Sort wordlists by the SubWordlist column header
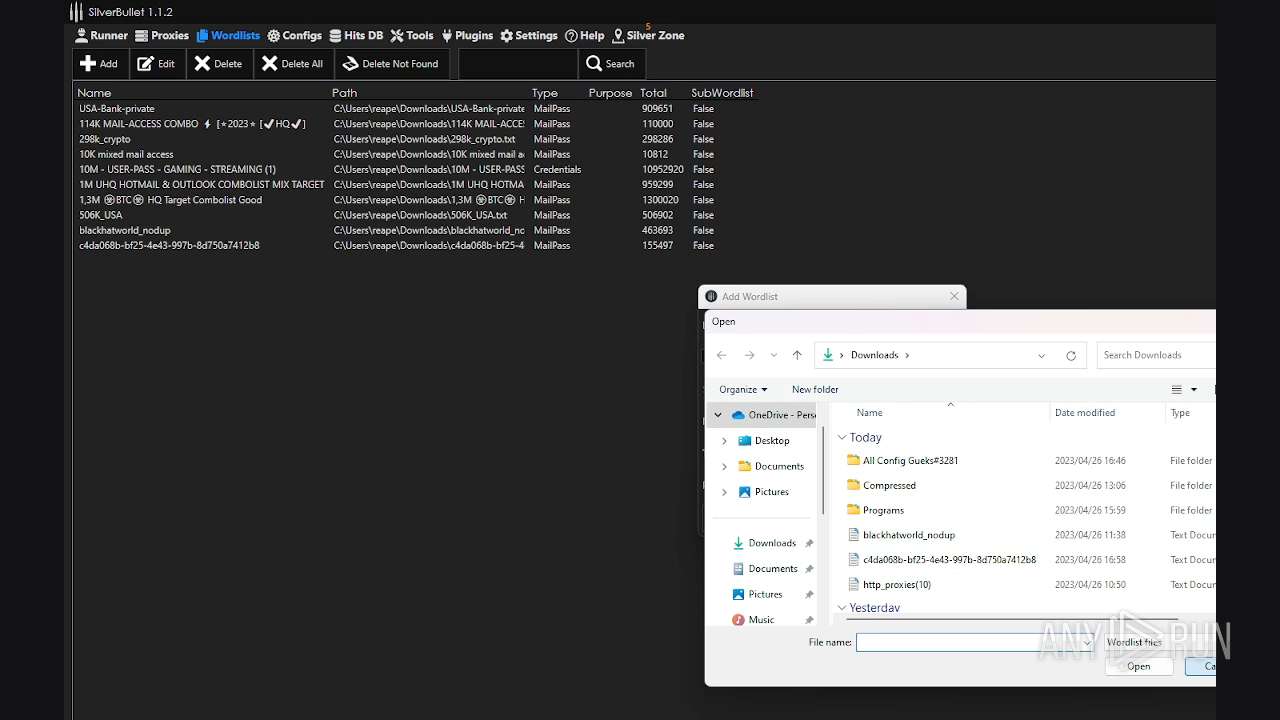1280x720 pixels. pos(722,93)
